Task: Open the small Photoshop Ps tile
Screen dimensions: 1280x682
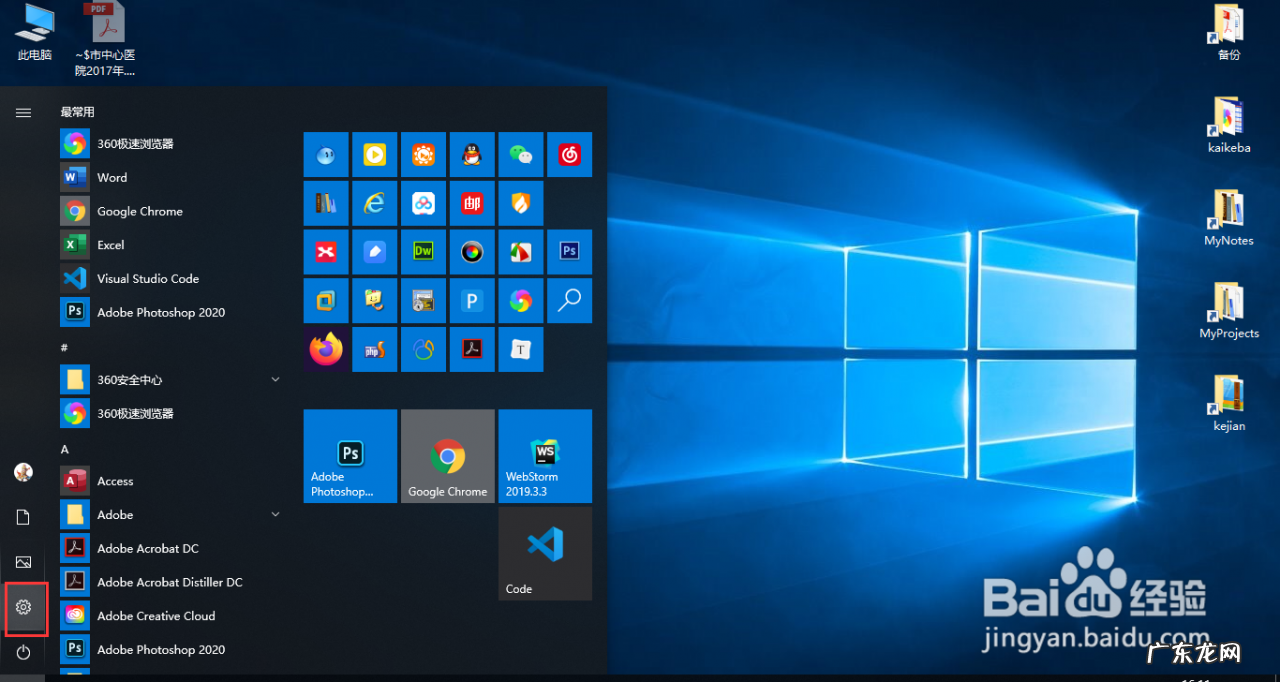Action: (x=570, y=252)
